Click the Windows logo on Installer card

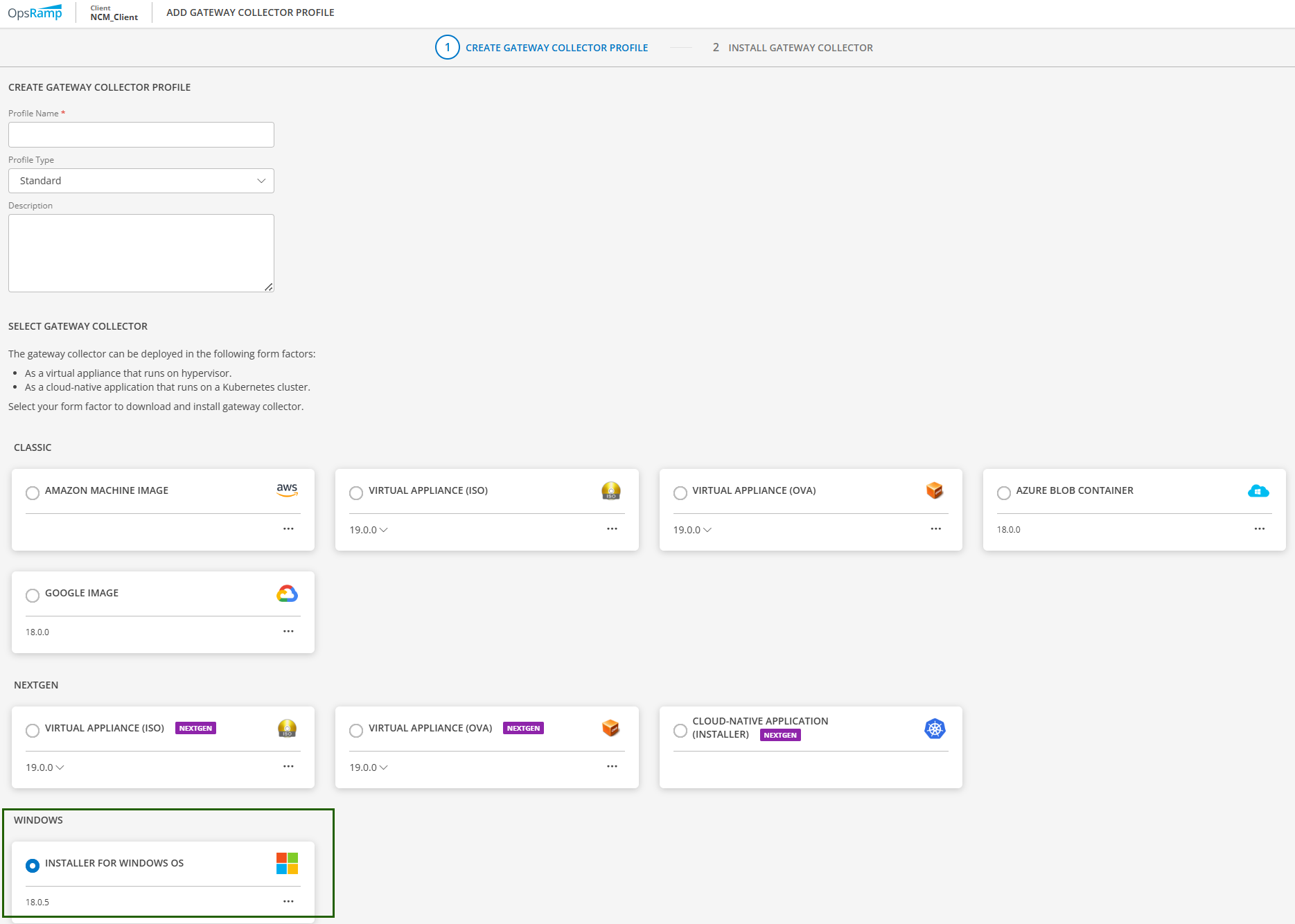click(287, 863)
